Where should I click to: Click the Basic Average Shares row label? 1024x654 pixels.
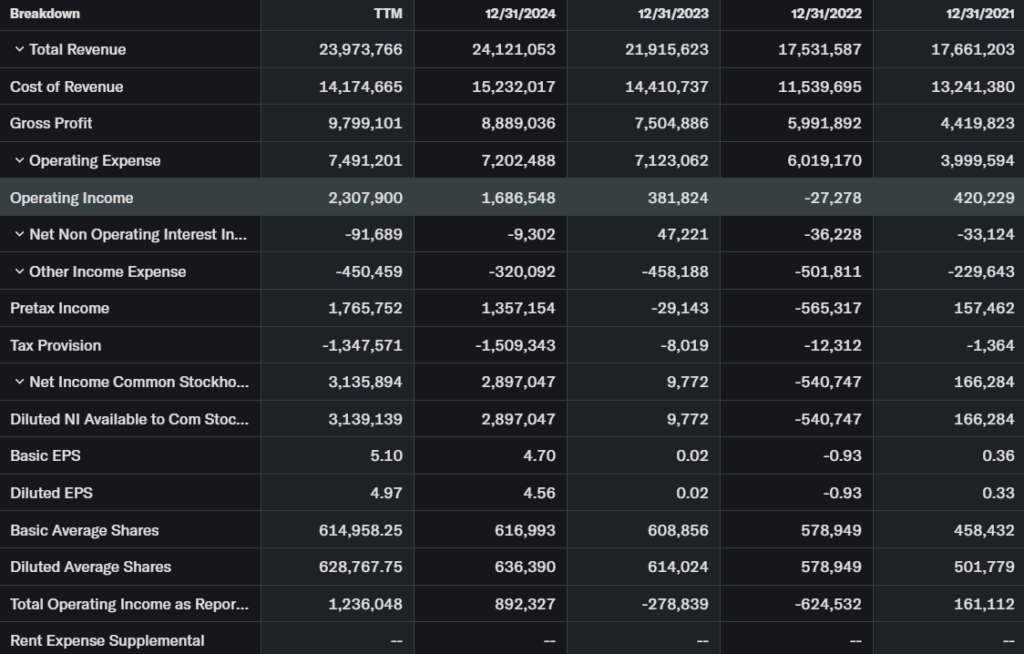84,530
